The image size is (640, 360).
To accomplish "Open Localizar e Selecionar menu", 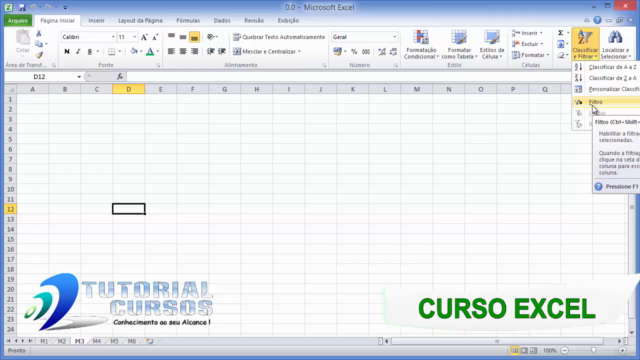I will [616, 44].
